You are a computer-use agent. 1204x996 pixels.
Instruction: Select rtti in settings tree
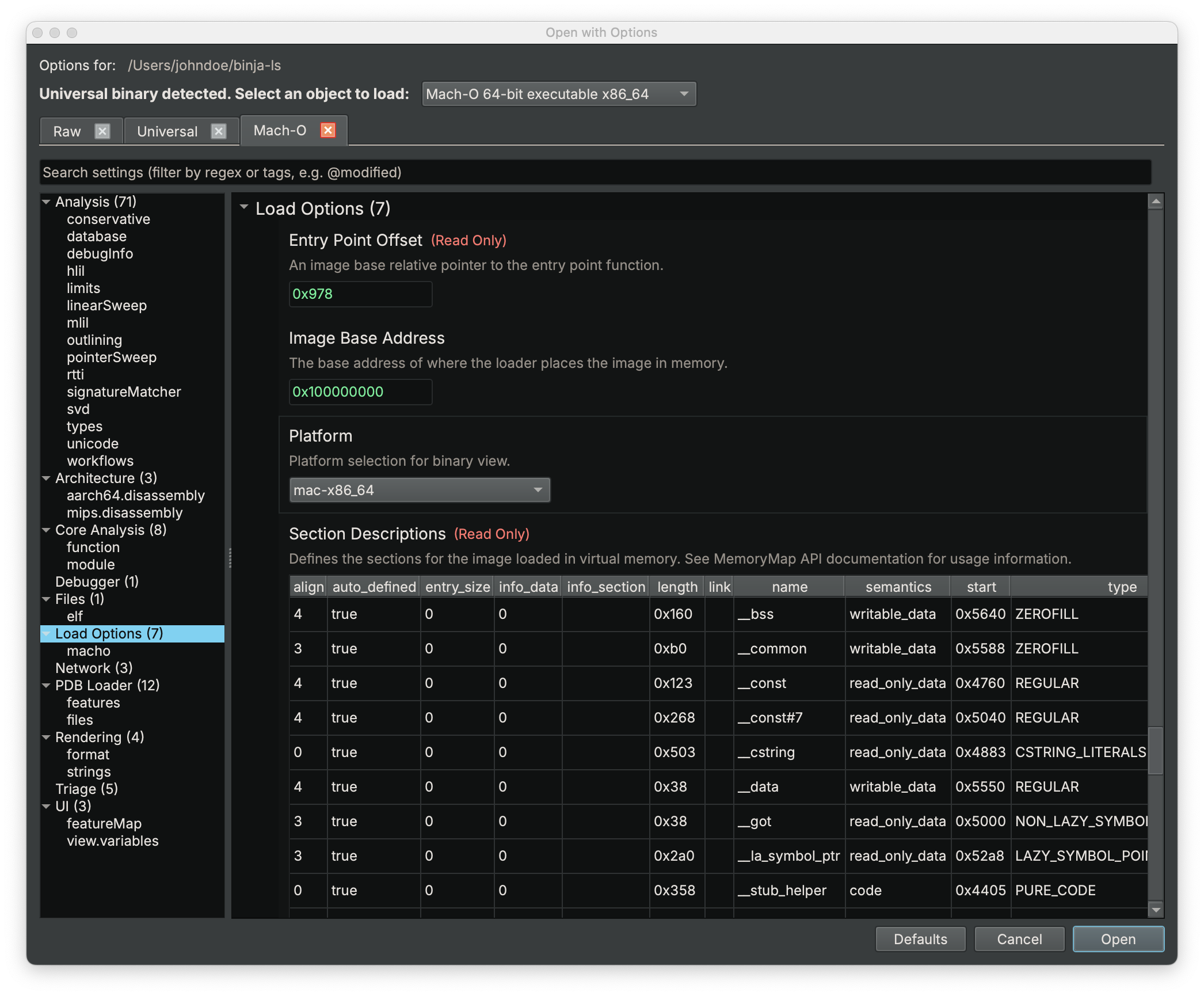[75, 375]
